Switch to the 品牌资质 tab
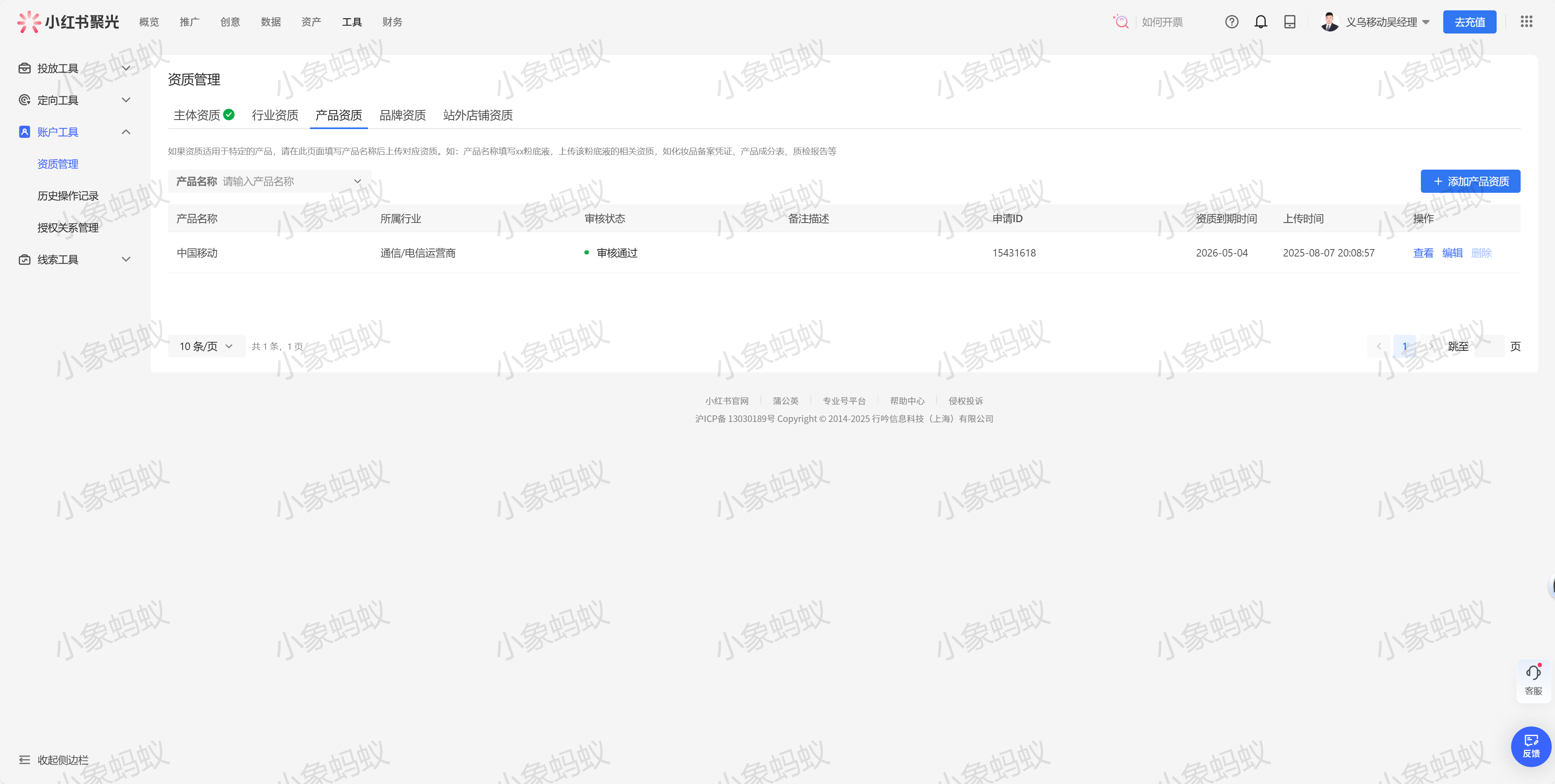The image size is (1555, 784). [403, 115]
